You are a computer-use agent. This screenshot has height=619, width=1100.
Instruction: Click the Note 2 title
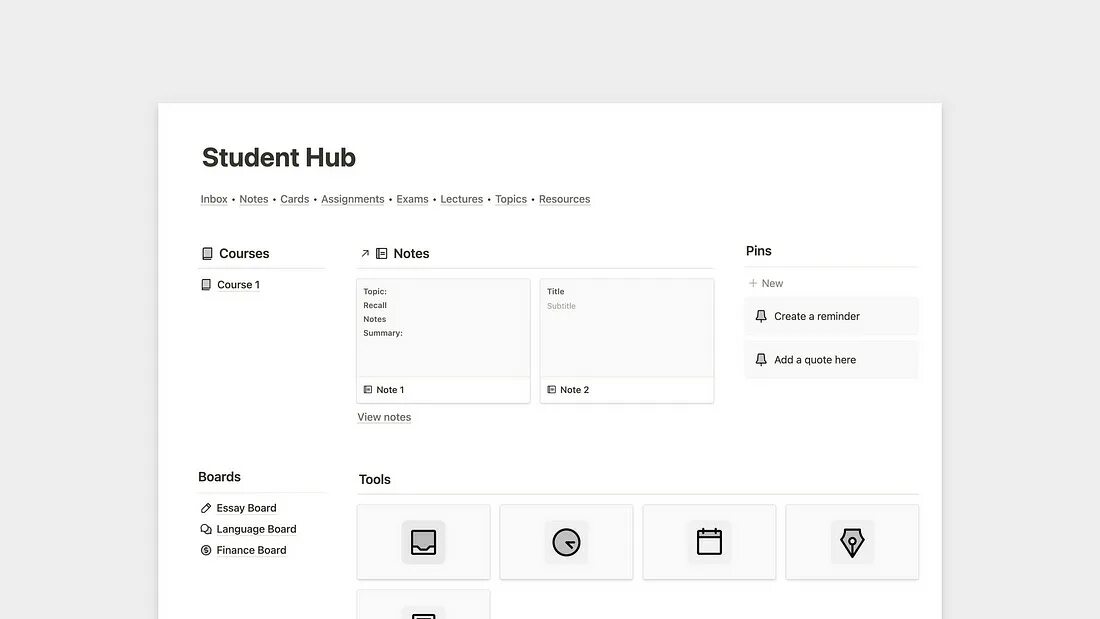pos(575,390)
